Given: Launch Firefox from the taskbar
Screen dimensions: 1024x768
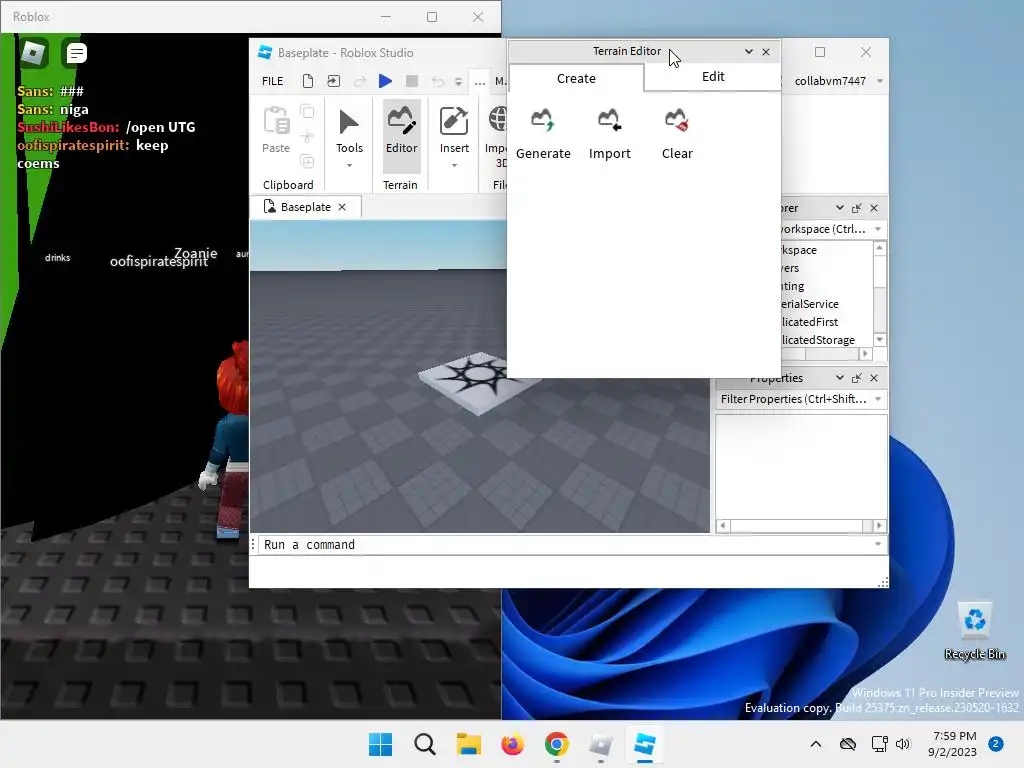Looking at the screenshot, I should pyautogui.click(x=513, y=744).
